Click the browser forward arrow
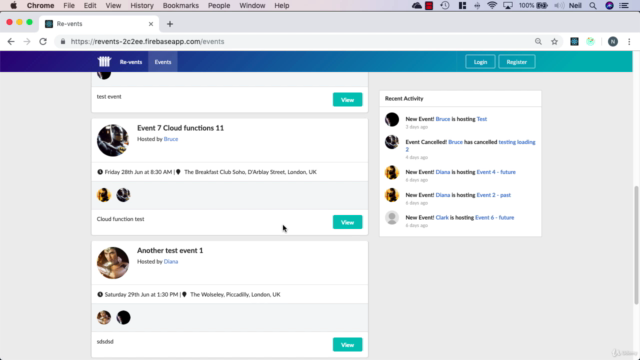Image resolution: width=640 pixels, height=360 pixels. (x=27, y=42)
